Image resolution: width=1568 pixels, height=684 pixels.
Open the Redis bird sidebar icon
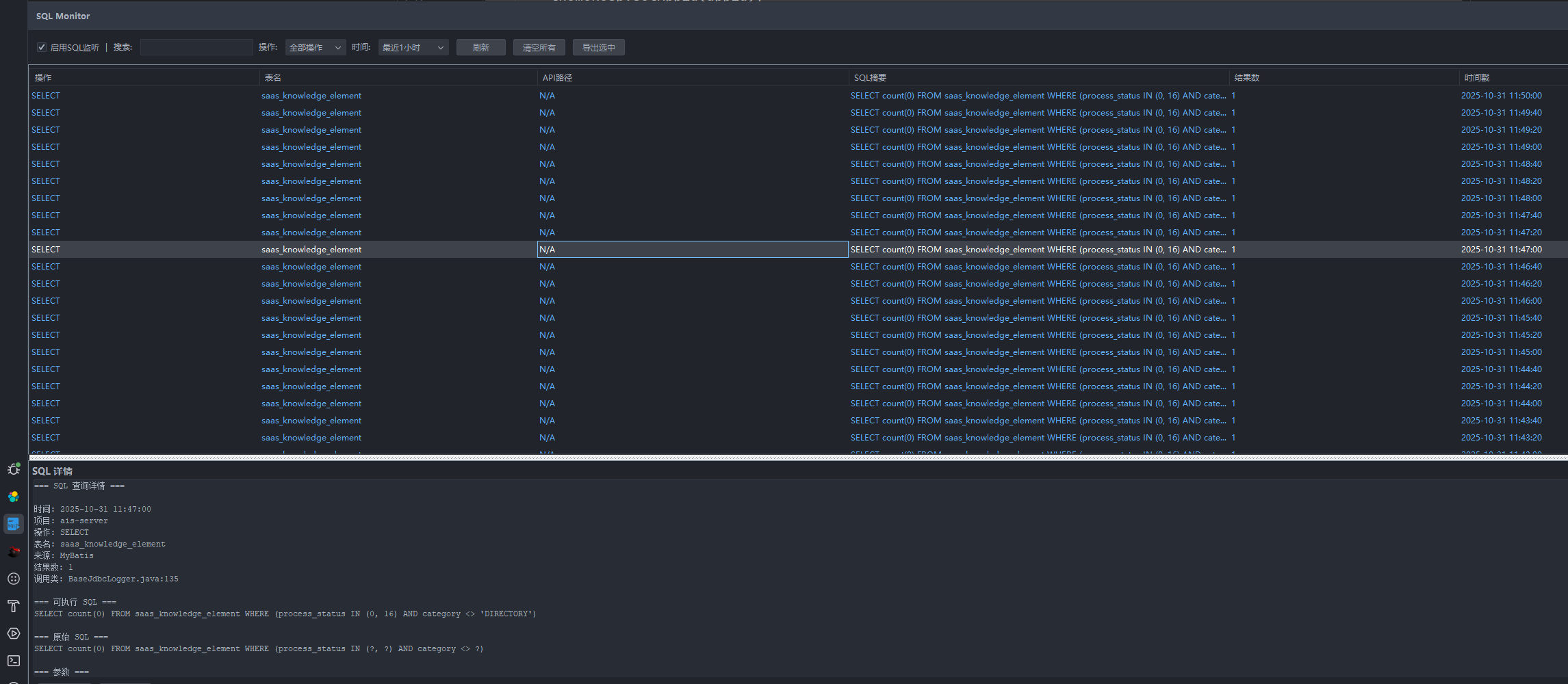coord(13,551)
